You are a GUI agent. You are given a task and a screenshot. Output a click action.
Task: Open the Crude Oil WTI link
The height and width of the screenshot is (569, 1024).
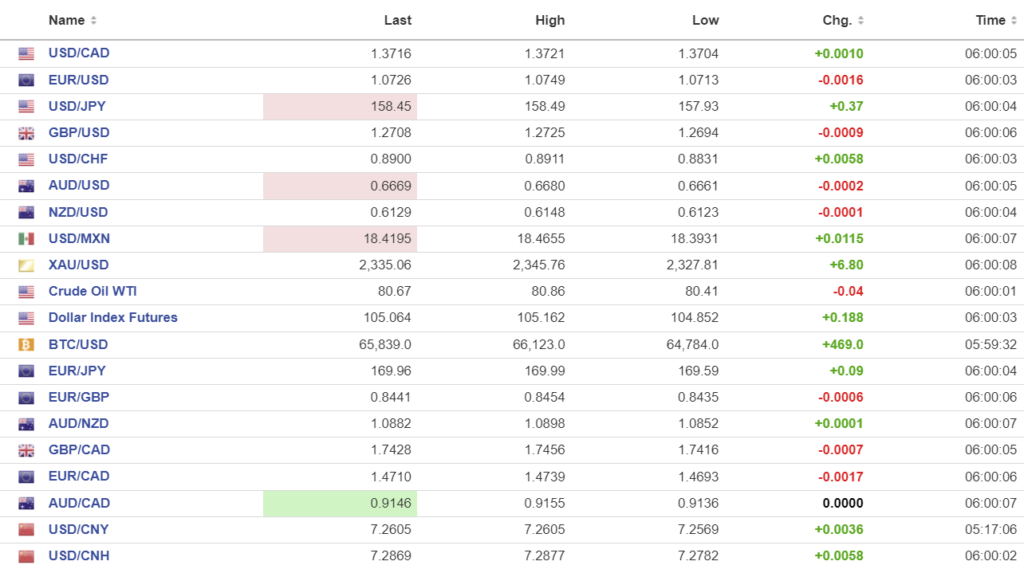(x=93, y=291)
